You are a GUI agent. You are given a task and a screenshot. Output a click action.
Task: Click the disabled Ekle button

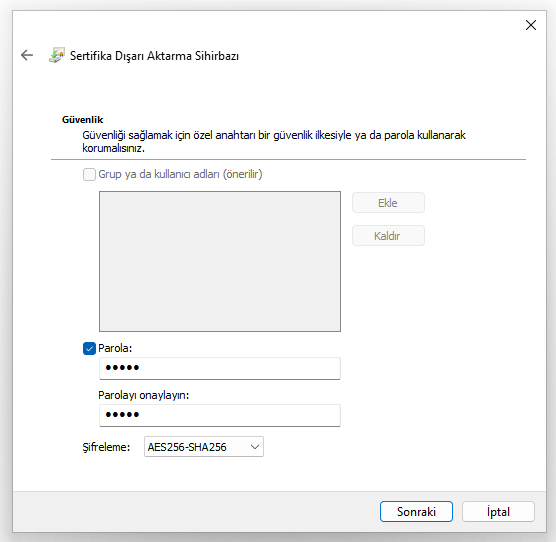coord(388,203)
